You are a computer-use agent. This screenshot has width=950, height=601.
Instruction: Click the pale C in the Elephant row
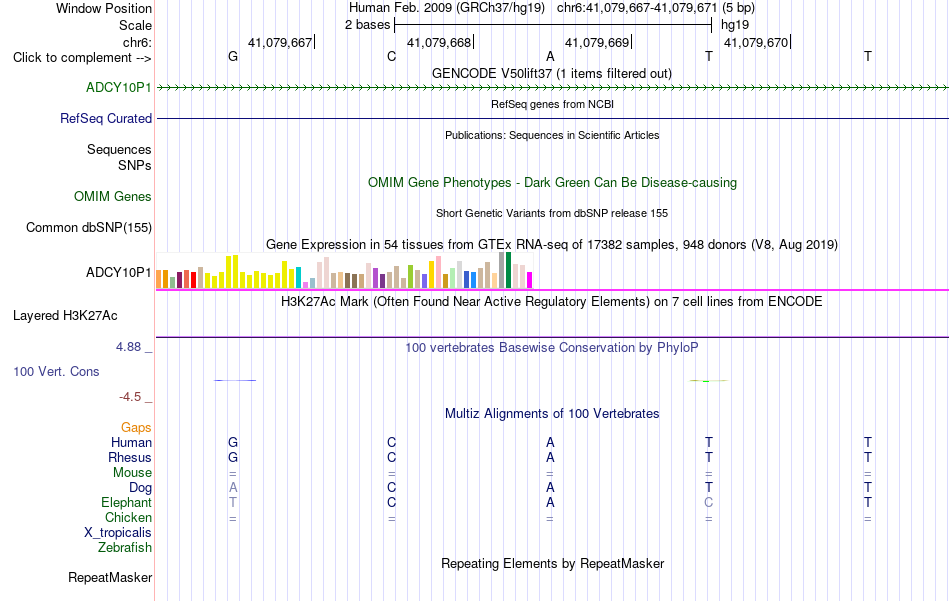(x=709, y=502)
